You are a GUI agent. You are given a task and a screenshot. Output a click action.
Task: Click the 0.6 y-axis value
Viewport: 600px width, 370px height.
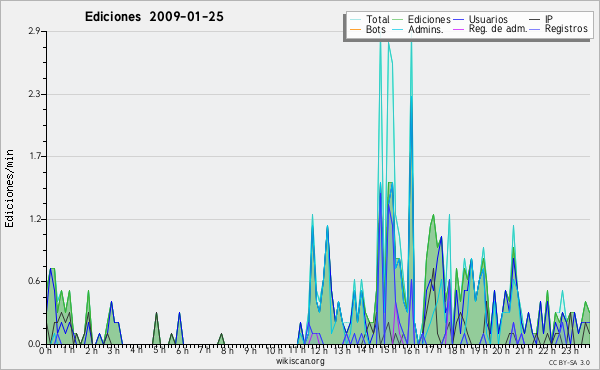tap(34, 281)
